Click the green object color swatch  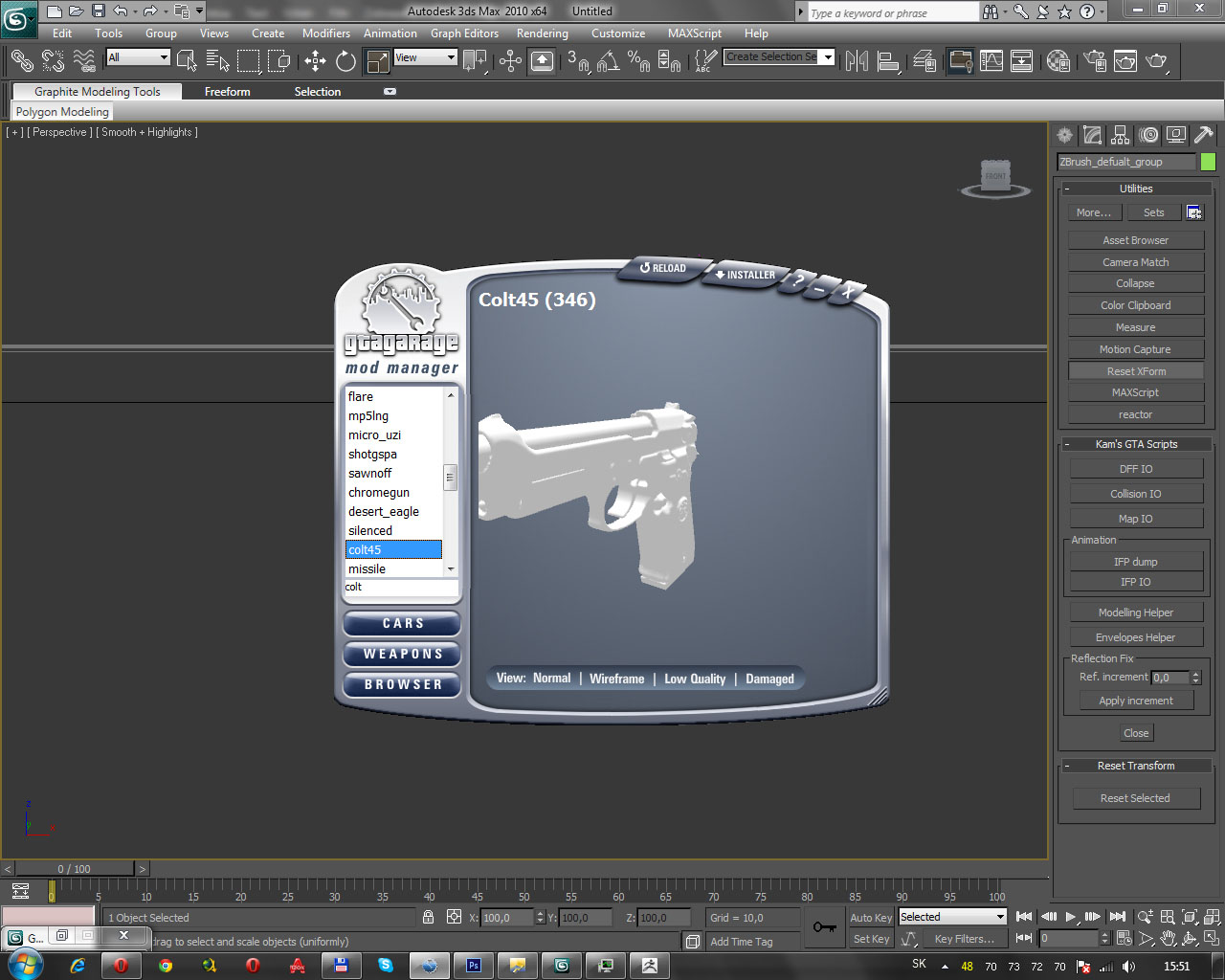pos(1208,162)
